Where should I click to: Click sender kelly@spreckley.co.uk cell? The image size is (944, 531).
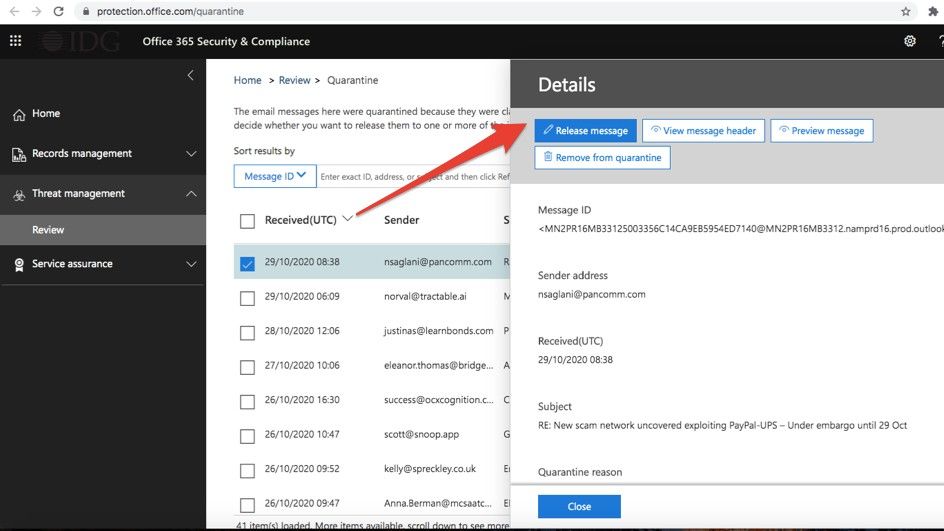pos(430,468)
